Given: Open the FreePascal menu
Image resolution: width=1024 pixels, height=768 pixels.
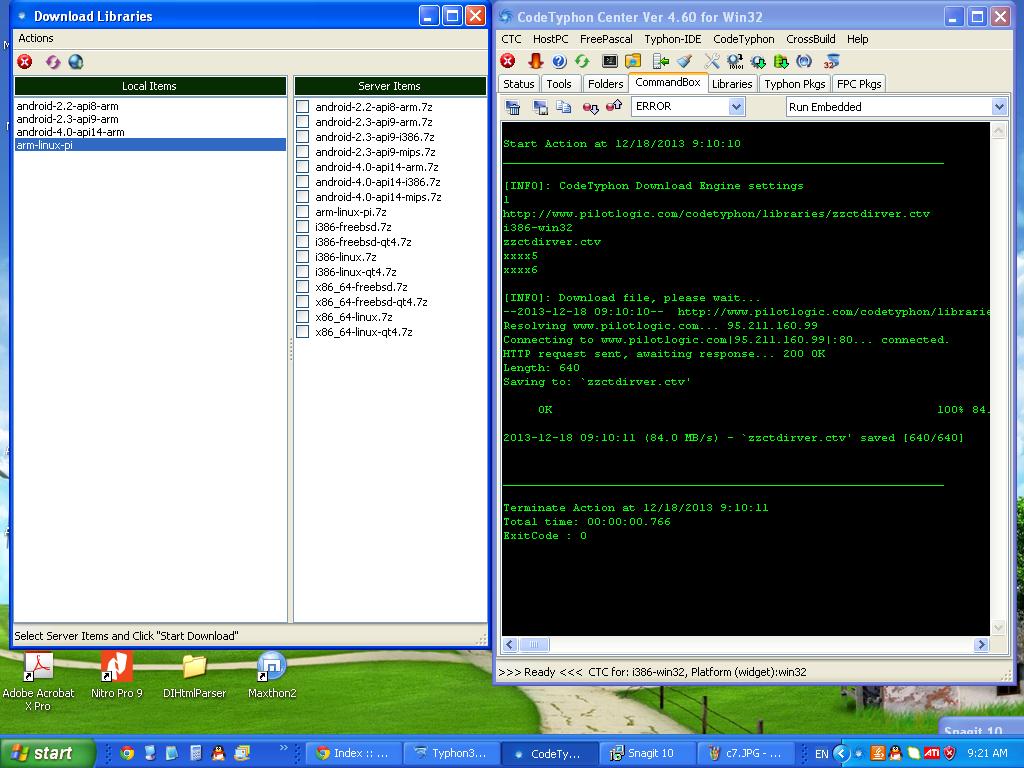Looking at the screenshot, I should 606,39.
